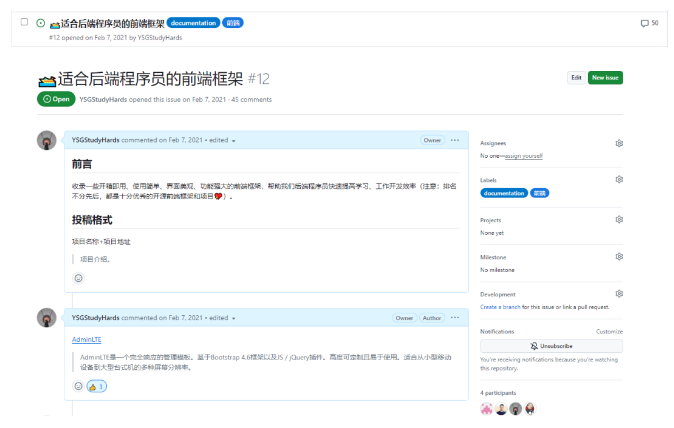
Task: Open Milestone settings gear
Action: tap(619, 256)
